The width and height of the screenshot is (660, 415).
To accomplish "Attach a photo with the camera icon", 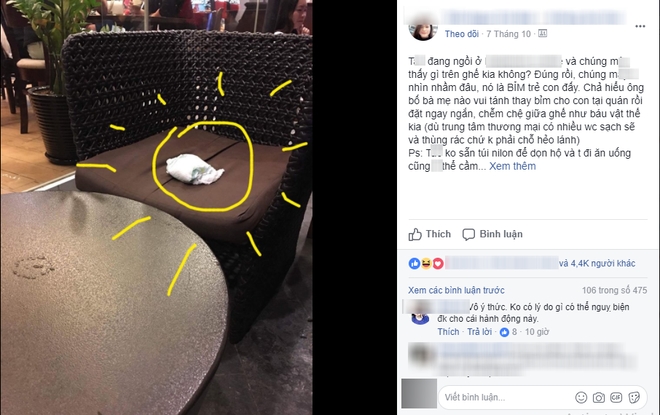I will (x=599, y=397).
